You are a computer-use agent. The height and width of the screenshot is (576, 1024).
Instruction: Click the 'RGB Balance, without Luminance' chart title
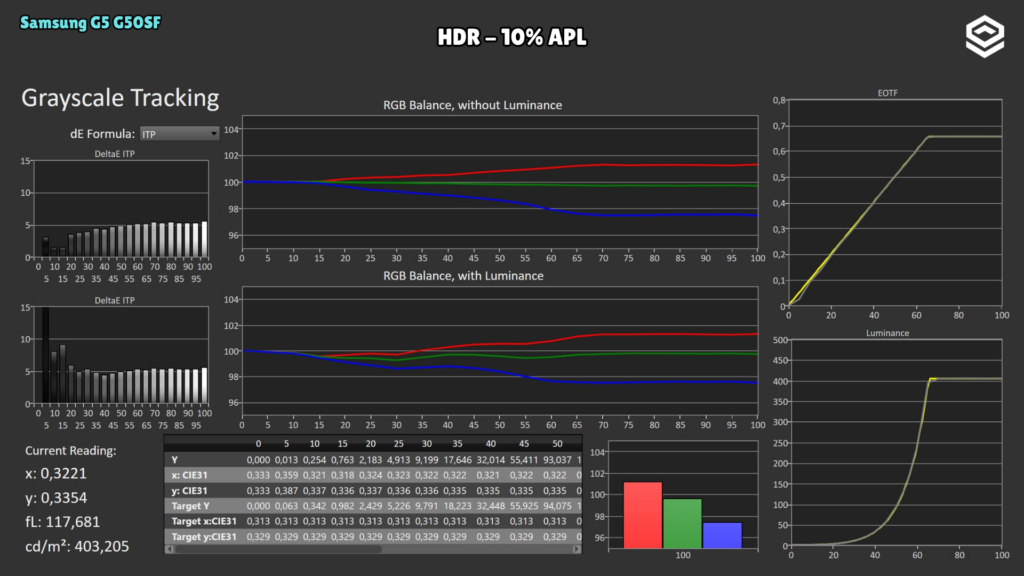tap(472, 105)
